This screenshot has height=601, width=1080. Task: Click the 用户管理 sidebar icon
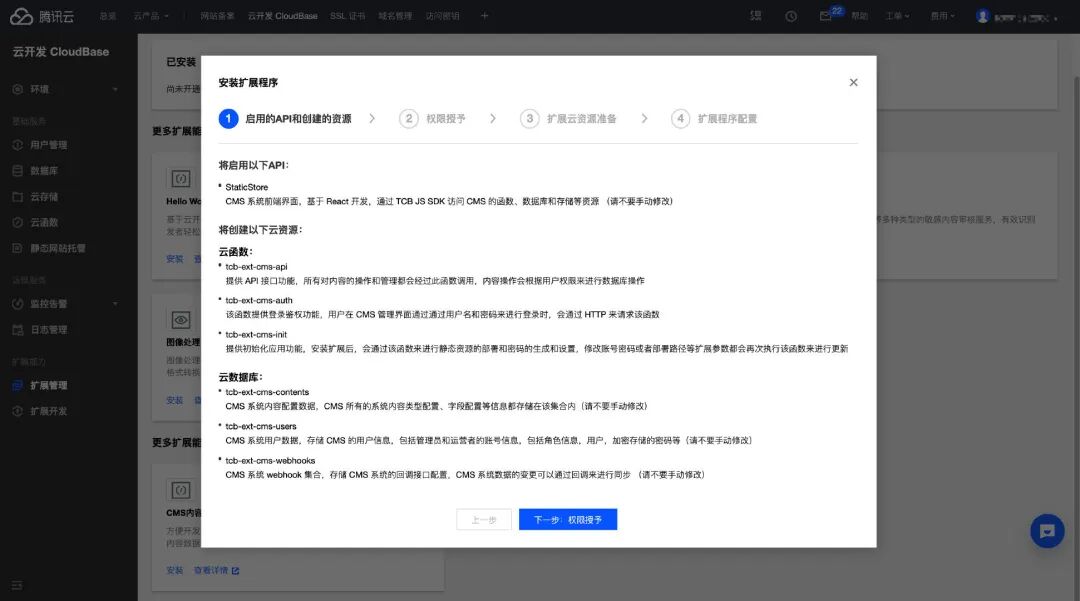tap(18, 145)
